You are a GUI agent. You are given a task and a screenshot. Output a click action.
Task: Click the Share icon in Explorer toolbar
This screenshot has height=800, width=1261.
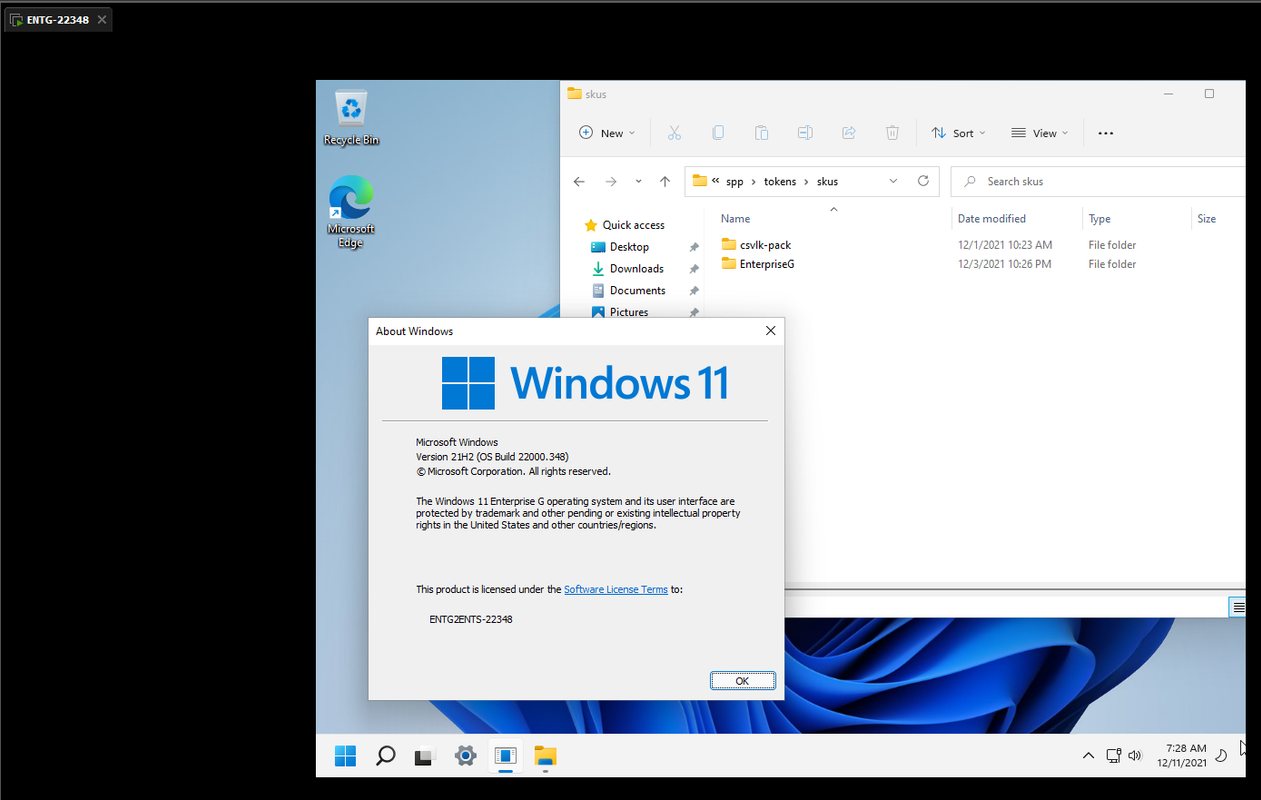click(849, 133)
